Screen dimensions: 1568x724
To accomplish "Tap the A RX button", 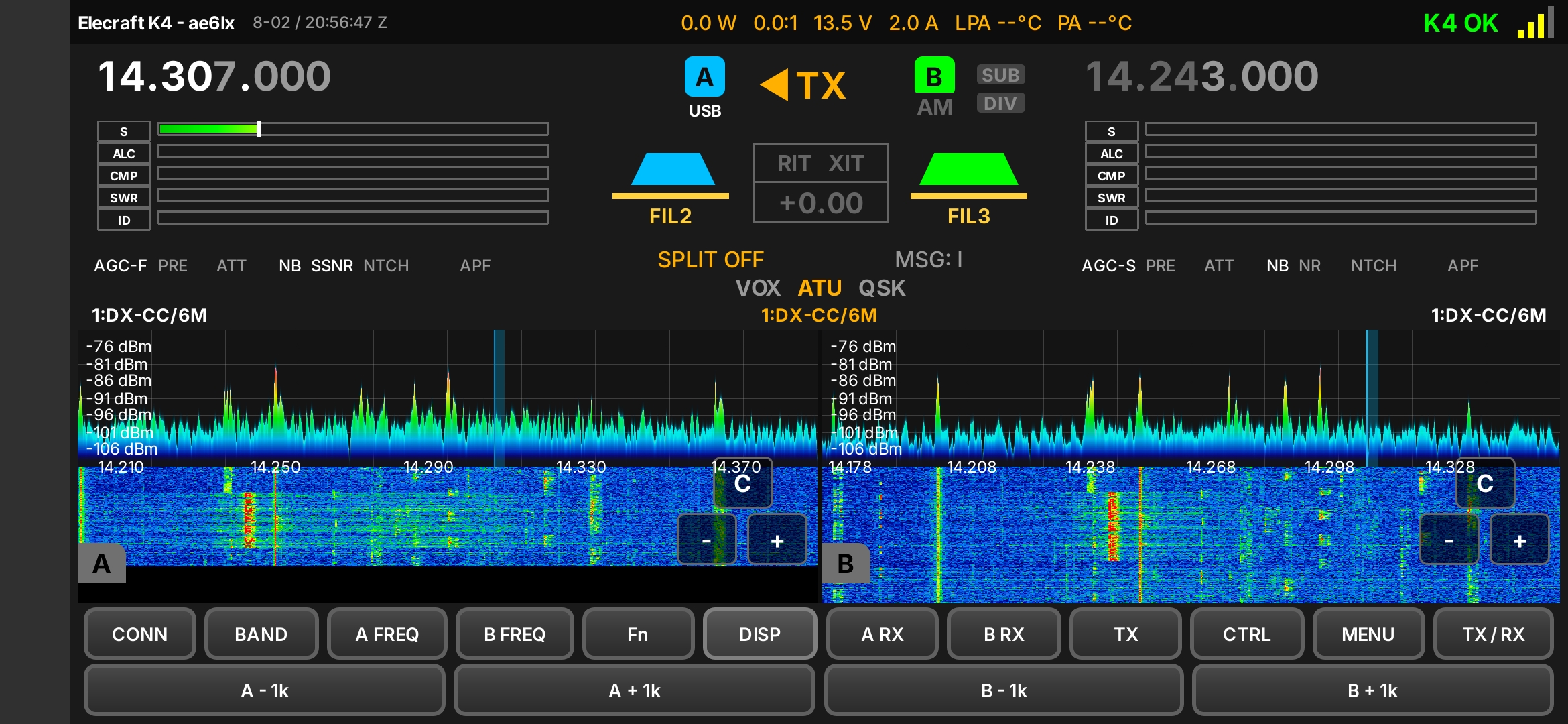I will tap(882, 633).
